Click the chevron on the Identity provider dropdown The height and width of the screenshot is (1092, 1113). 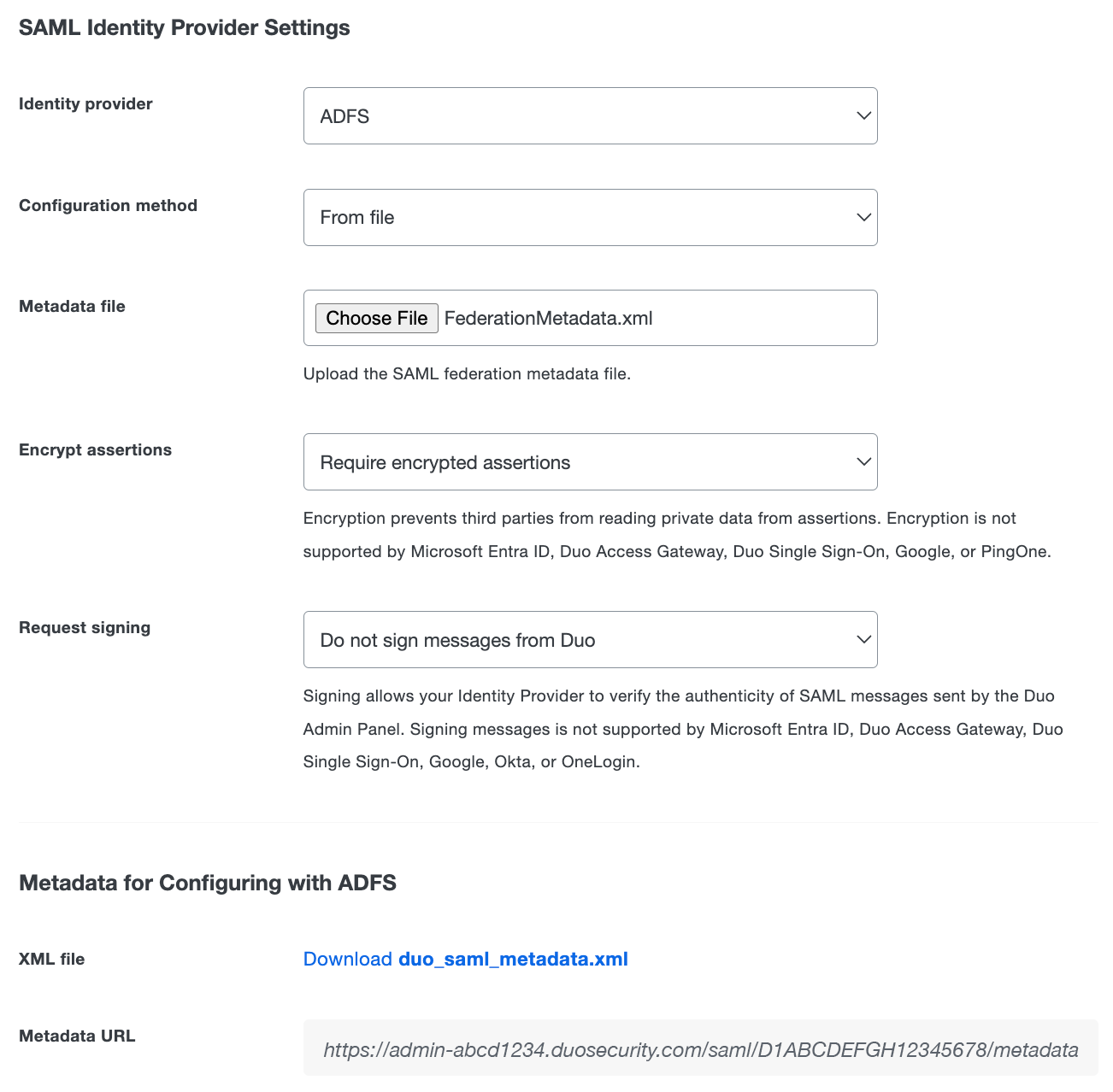click(x=863, y=115)
